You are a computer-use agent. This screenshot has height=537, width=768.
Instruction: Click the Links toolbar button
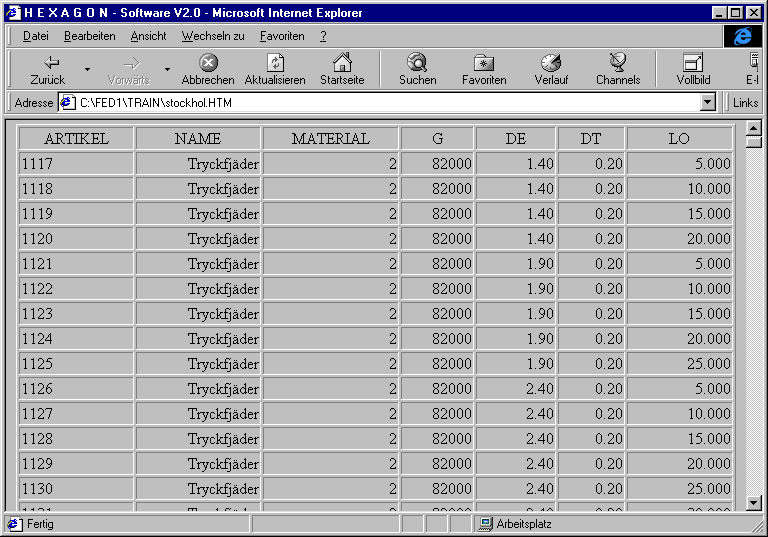[746, 102]
